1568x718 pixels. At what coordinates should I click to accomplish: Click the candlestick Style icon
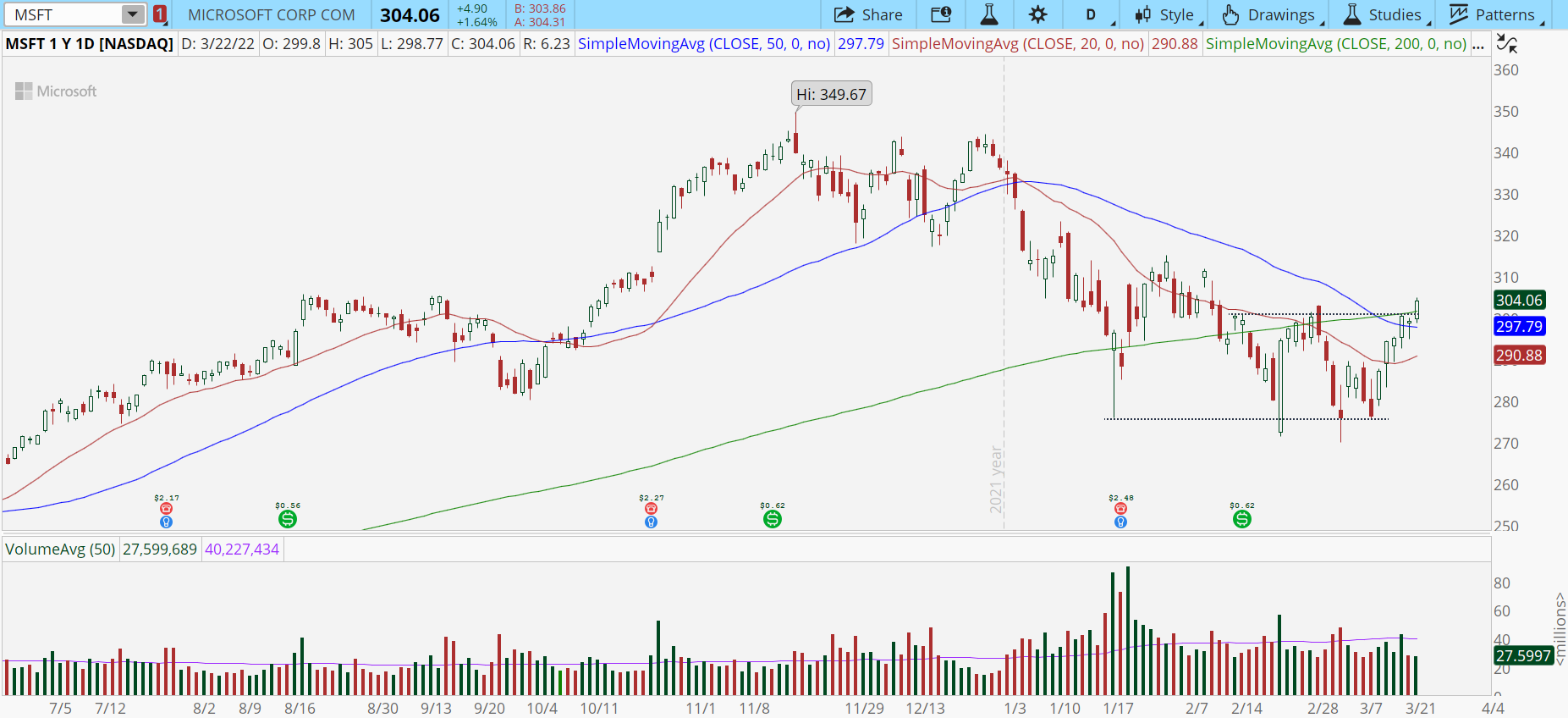click(1143, 14)
